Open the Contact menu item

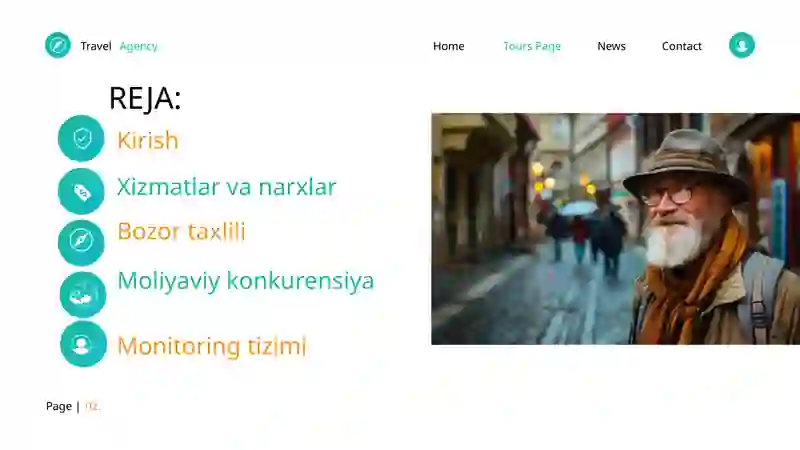682,46
